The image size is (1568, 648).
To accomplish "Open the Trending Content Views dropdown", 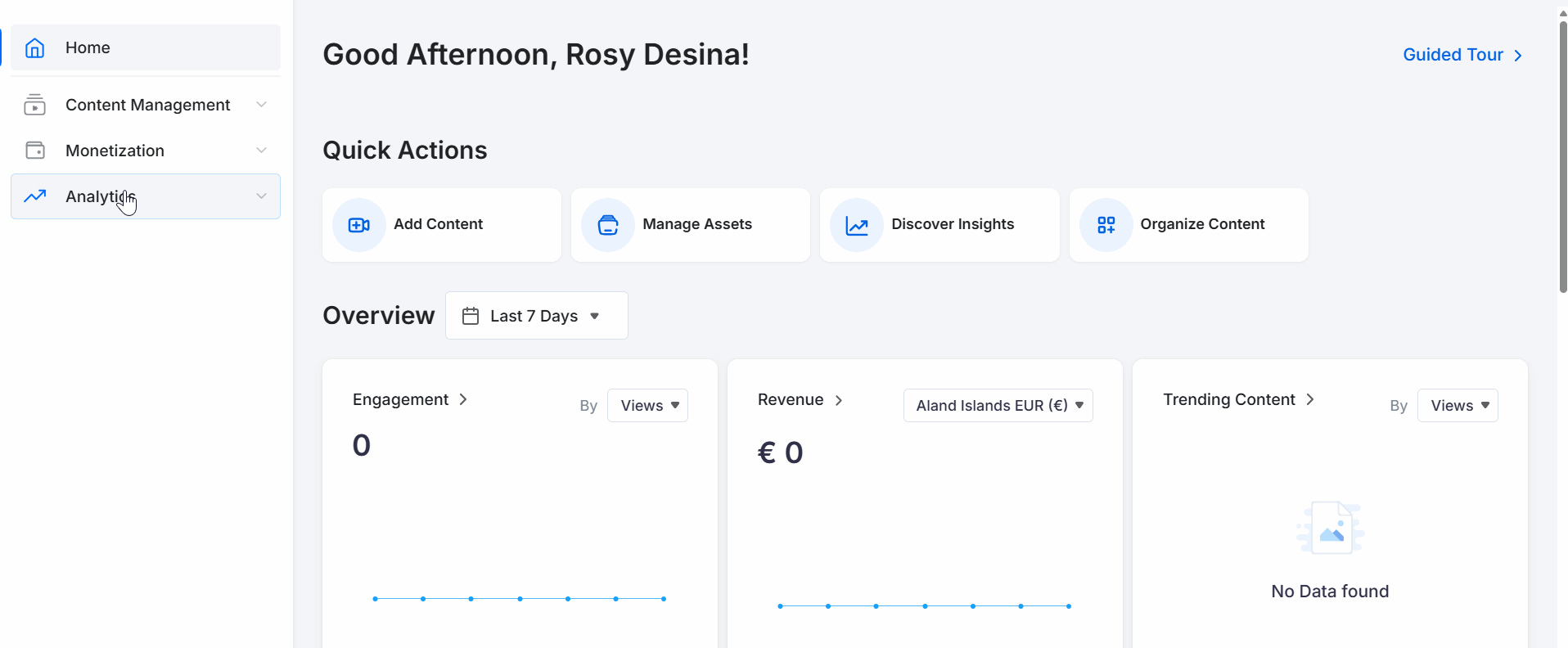I will 1457,406.
